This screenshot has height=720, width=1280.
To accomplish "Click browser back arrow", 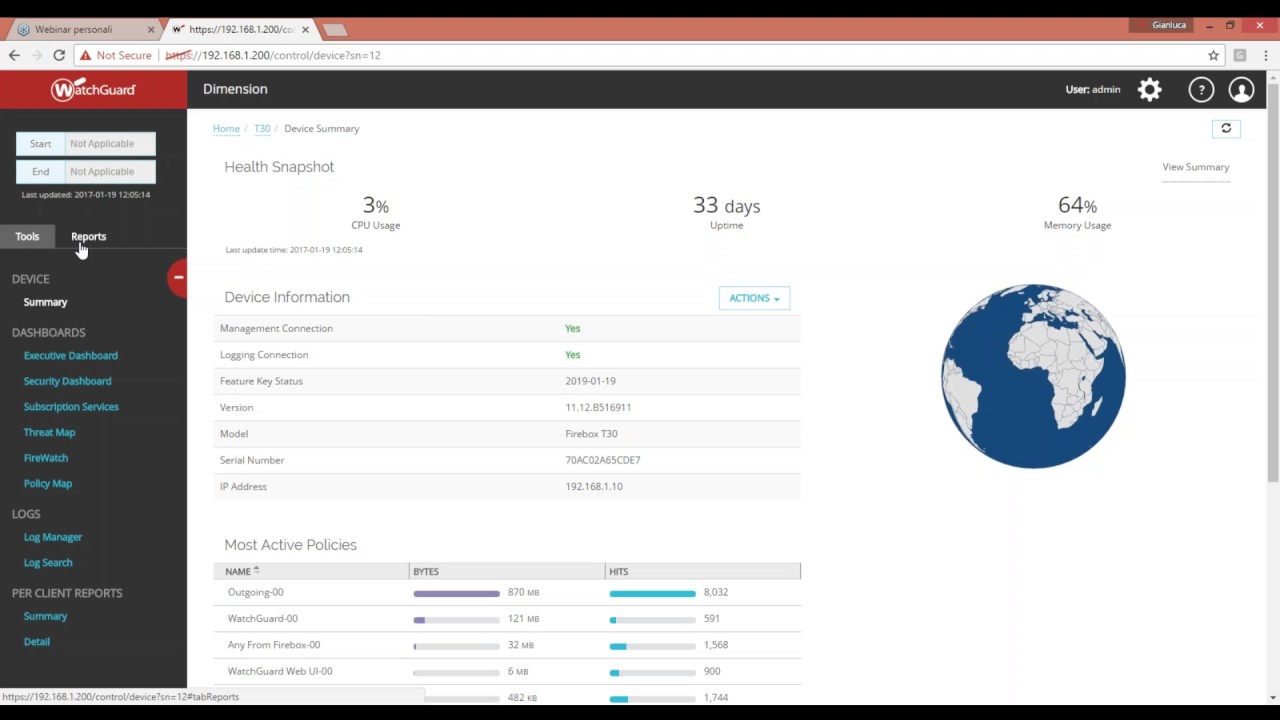I will tap(14, 55).
